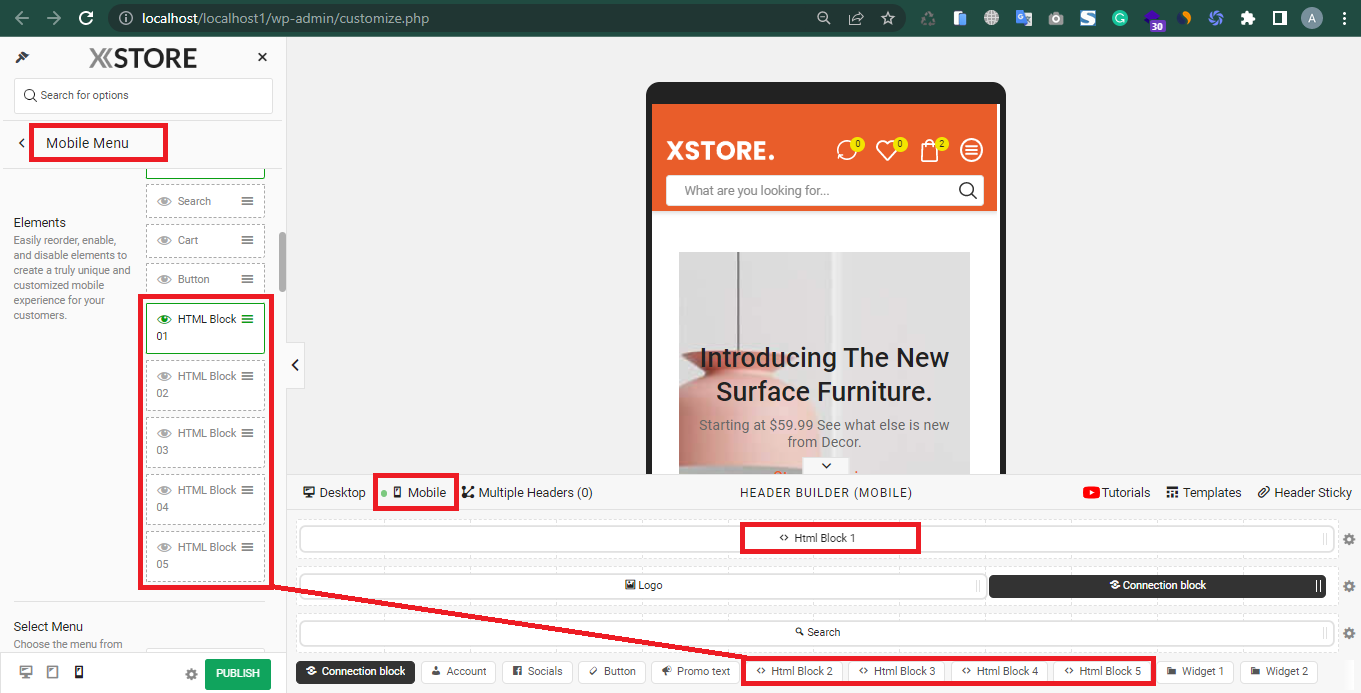This screenshot has height=693, width=1361.
Task: Click the pin icon beside XStore logo
Action: pos(22,58)
